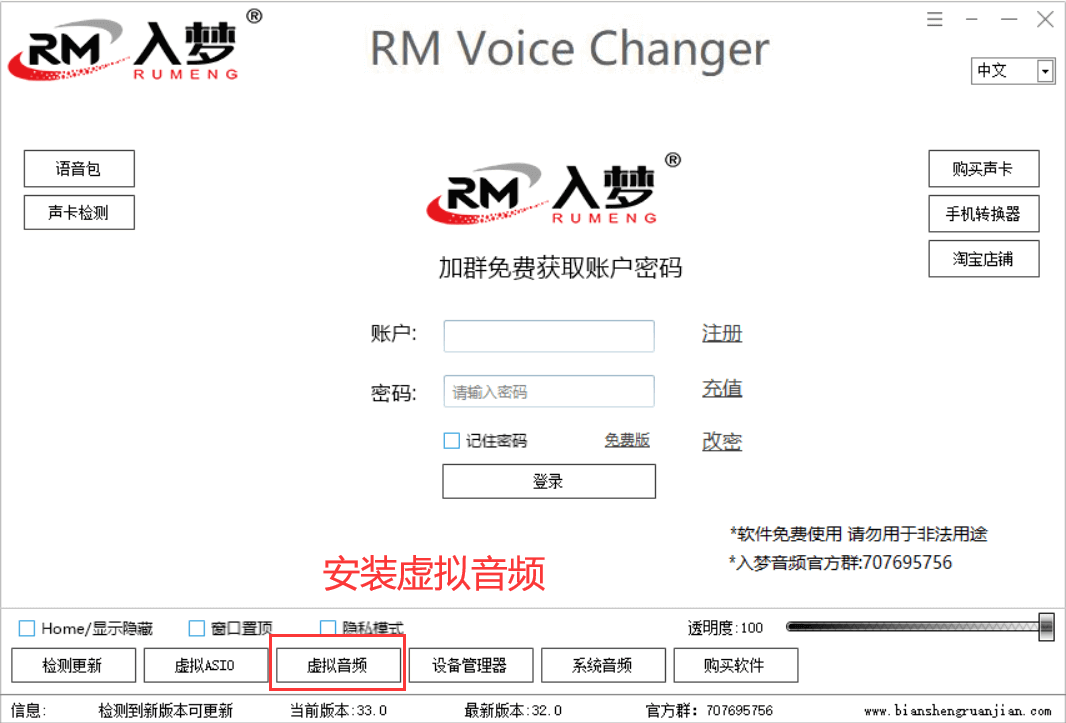Screen dimensions: 1066x723
Task: Click the 免费版 free version link
Action: tap(627, 440)
